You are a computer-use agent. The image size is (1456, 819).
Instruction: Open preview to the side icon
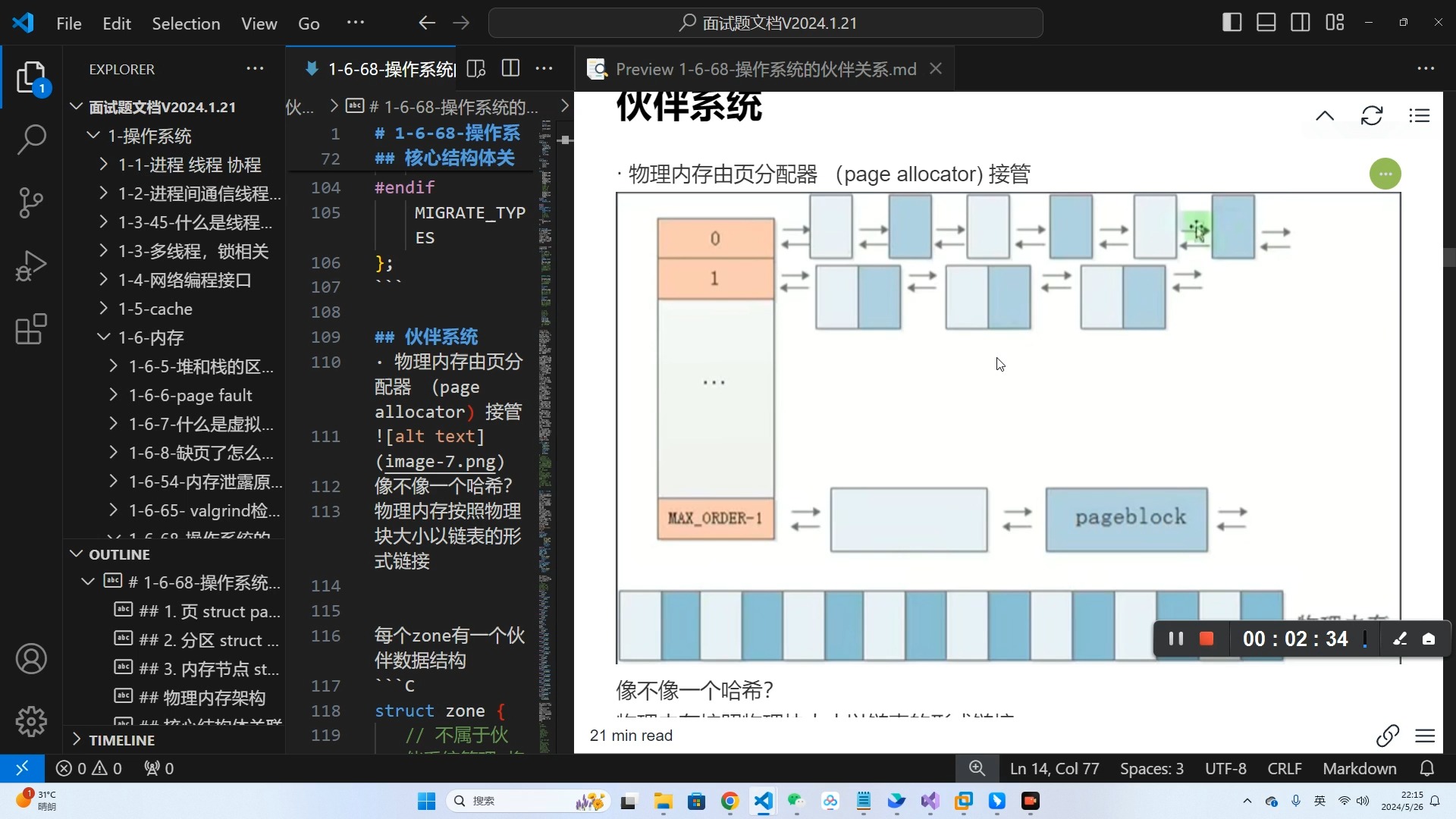point(476,69)
